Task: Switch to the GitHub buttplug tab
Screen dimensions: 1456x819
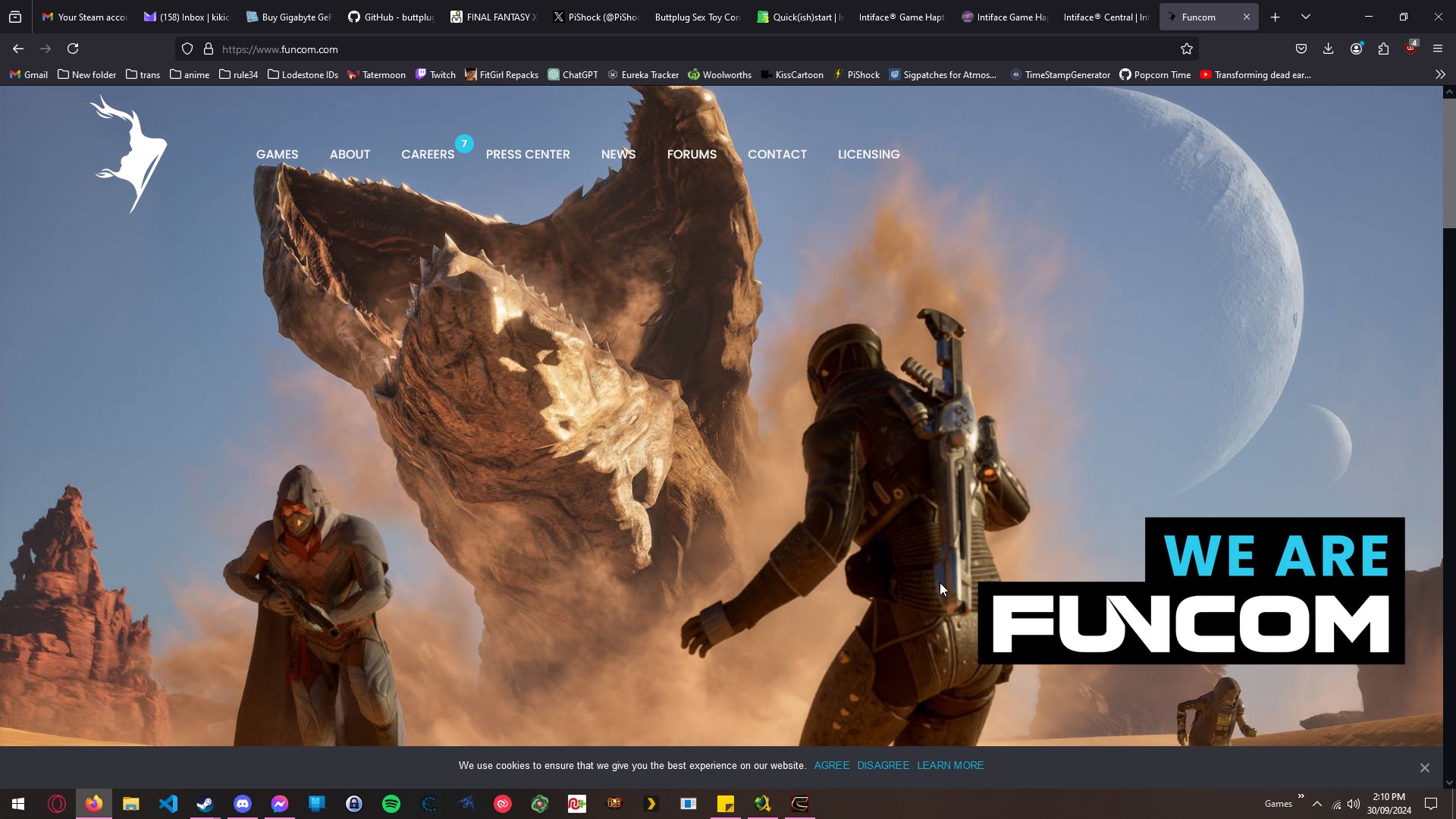Action: (x=391, y=17)
